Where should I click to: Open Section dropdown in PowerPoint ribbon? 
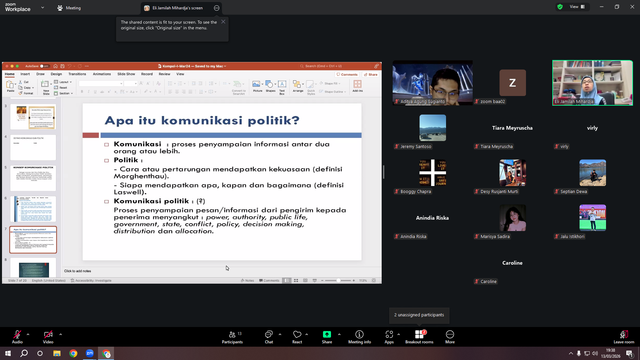pos(63,93)
